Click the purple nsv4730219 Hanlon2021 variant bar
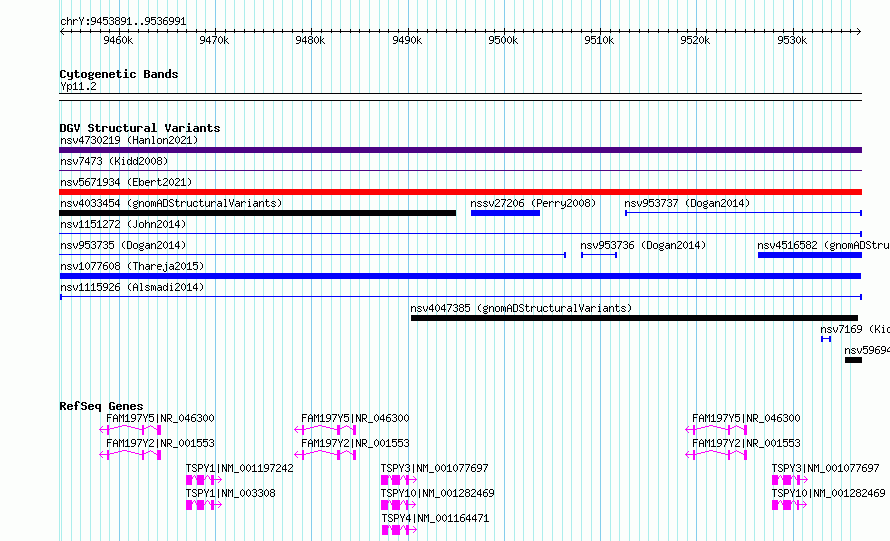 click(460, 150)
